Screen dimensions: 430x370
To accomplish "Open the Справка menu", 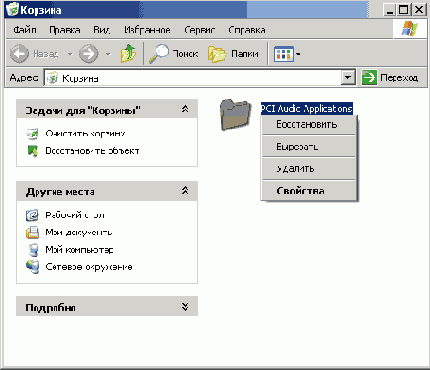I will click(247, 30).
